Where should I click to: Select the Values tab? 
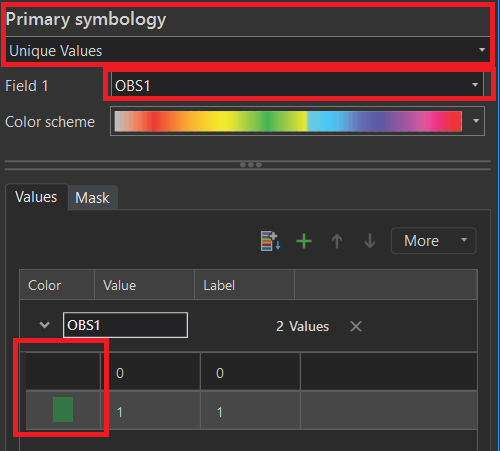pos(36,197)
